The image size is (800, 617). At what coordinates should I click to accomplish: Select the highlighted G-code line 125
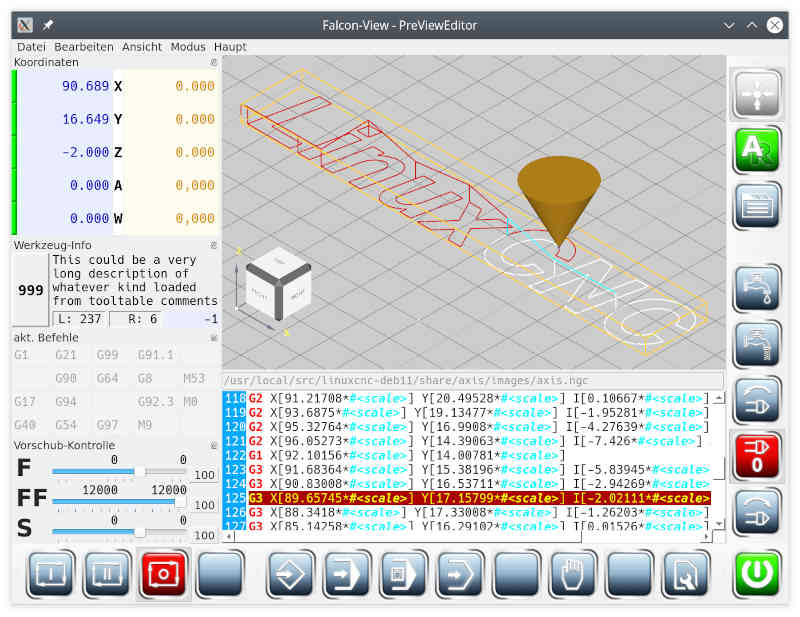pos(467,498)
